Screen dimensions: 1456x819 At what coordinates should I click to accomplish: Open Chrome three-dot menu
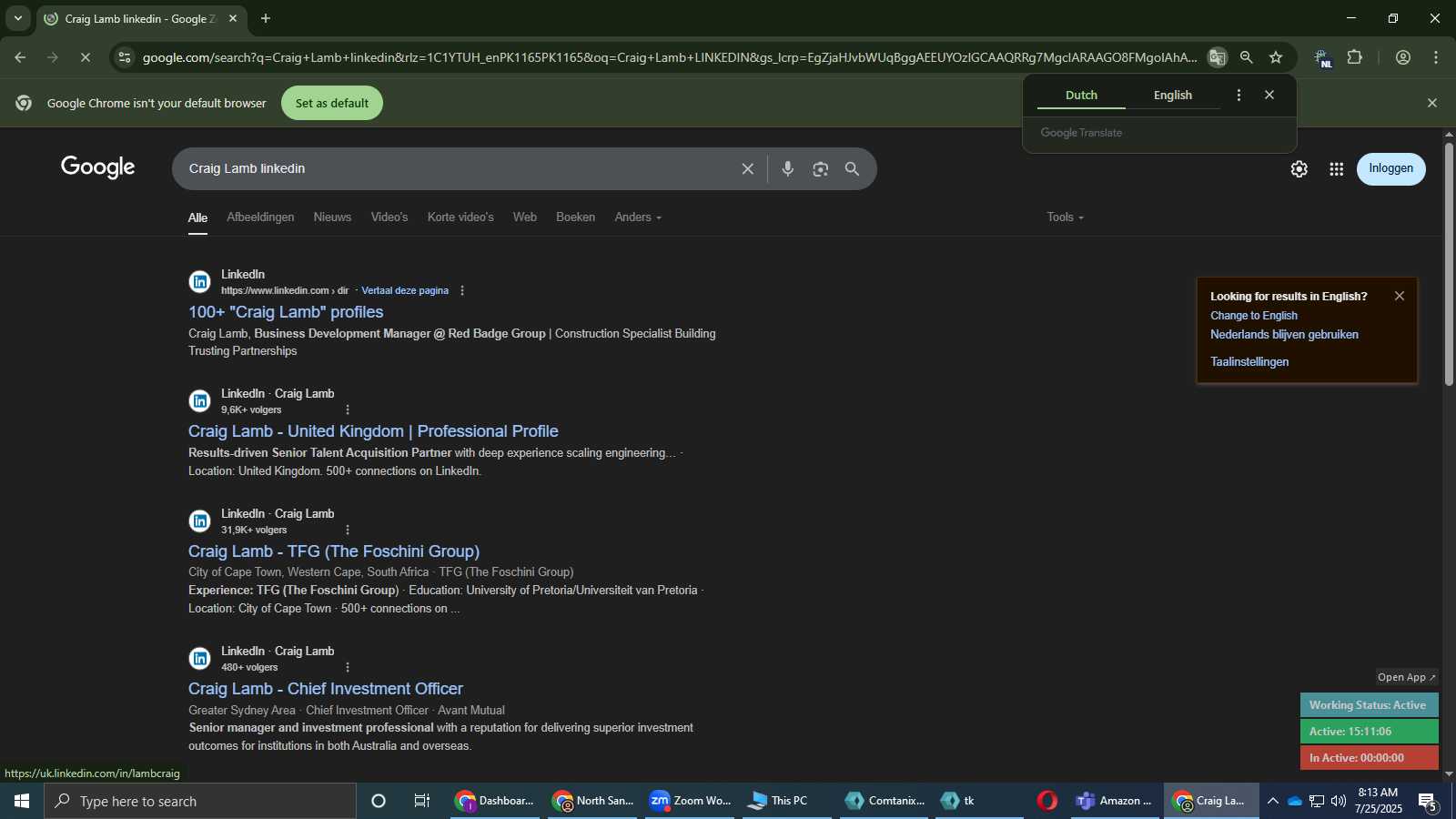click(1436, 57)
